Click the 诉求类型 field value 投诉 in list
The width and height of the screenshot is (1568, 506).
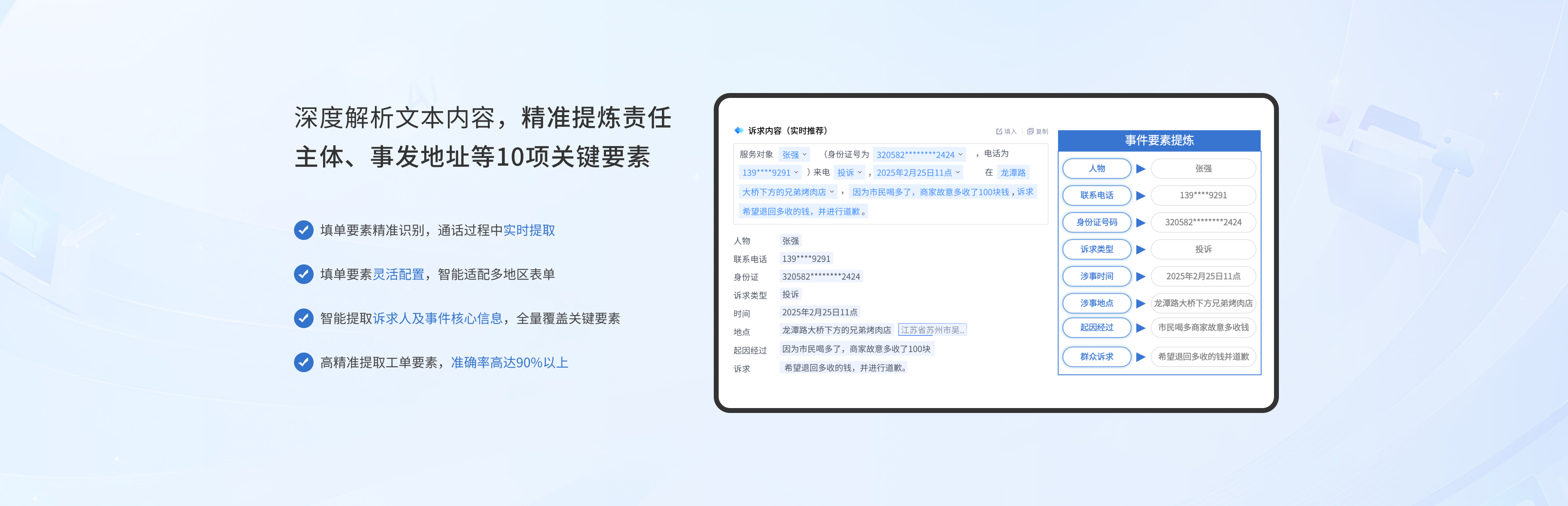coord(790,294)
